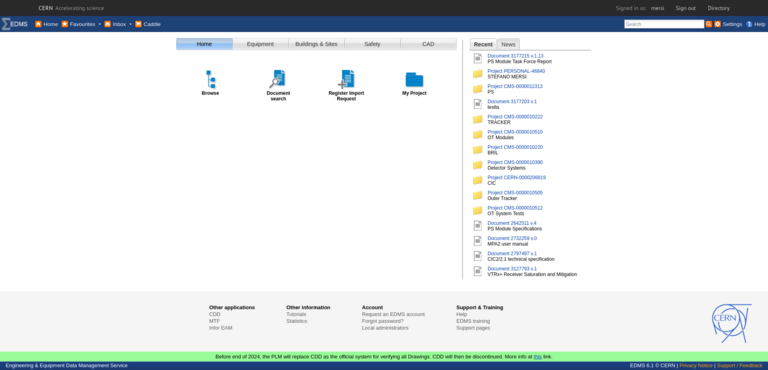768x370 pixels.
Task: Click the MTF link in footer
Action: click(x=214, y=321)
